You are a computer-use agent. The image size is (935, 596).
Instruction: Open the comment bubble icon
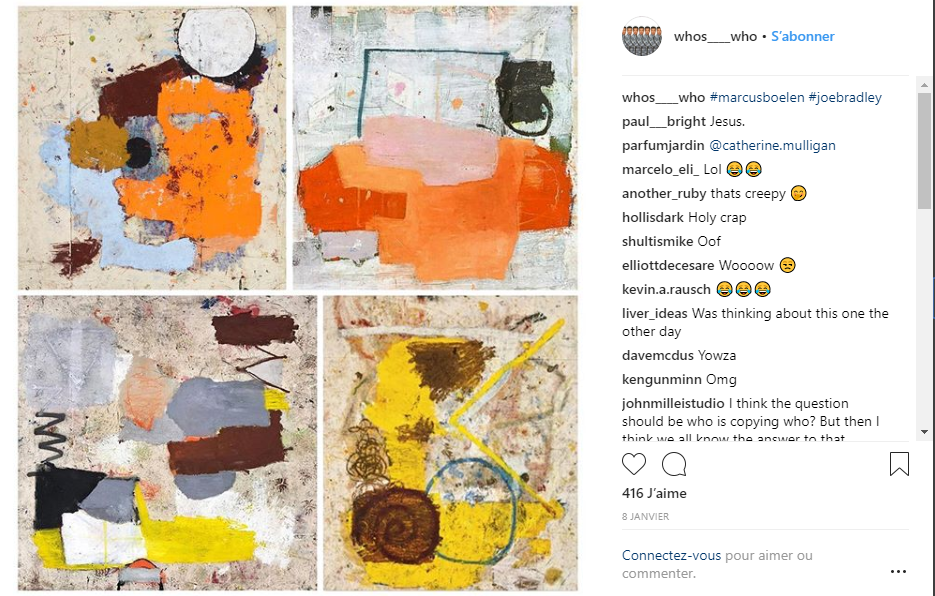674,464
